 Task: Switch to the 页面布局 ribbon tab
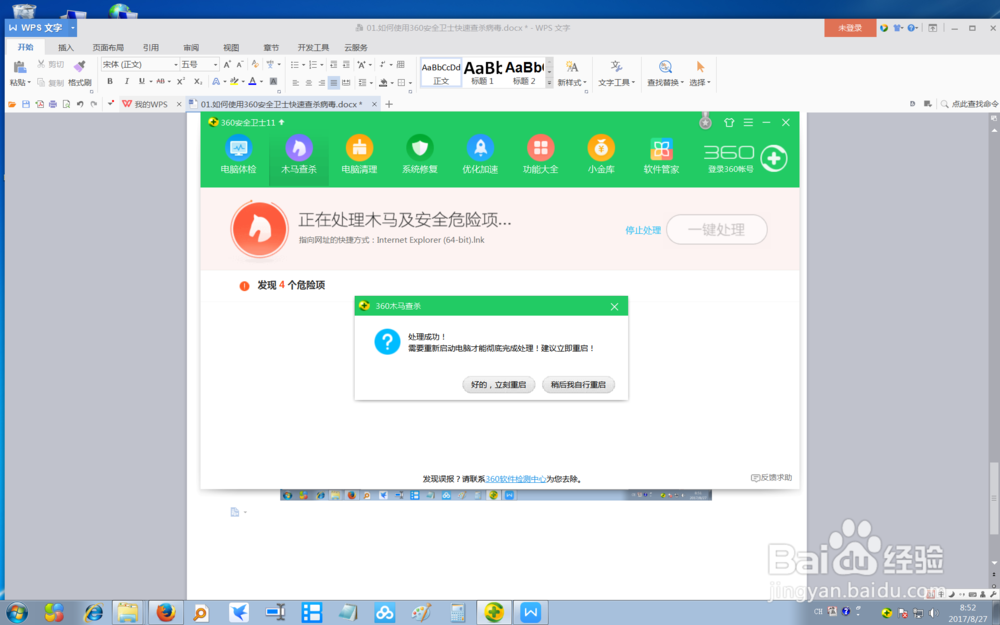pyautogui.click(x=108, y=47)
